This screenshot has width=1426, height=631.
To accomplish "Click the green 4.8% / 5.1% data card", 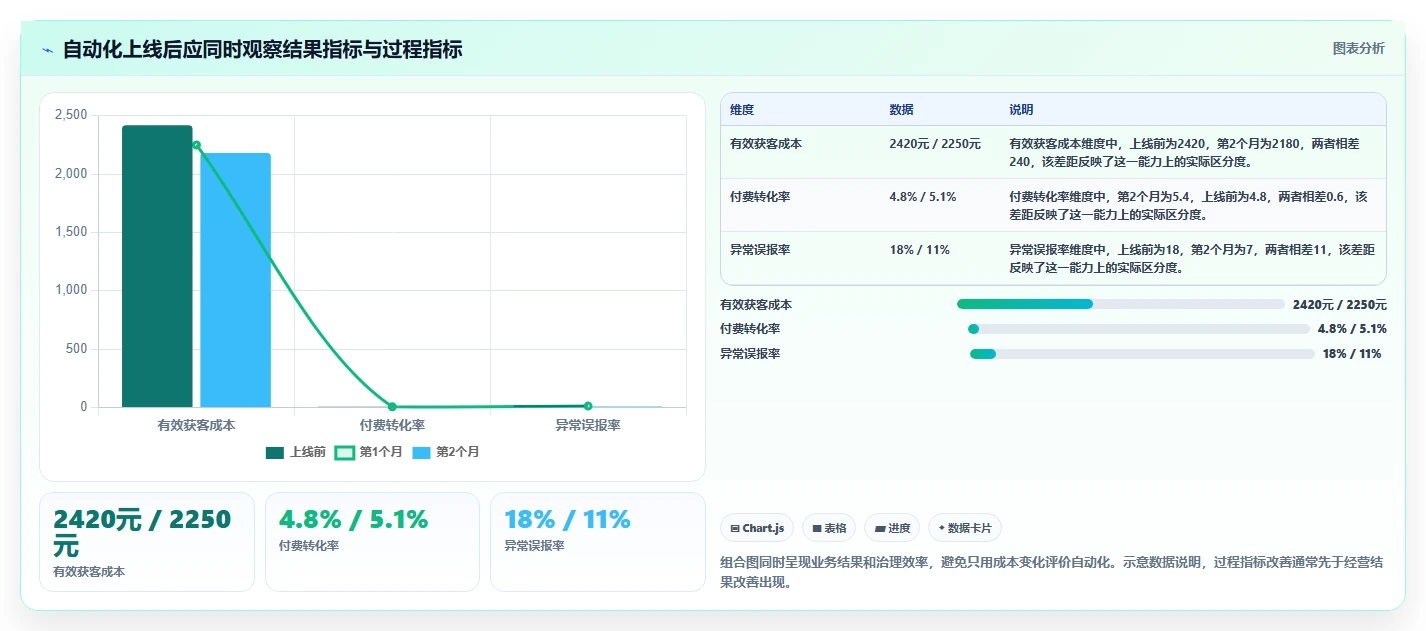I will (x=372, y=542).
